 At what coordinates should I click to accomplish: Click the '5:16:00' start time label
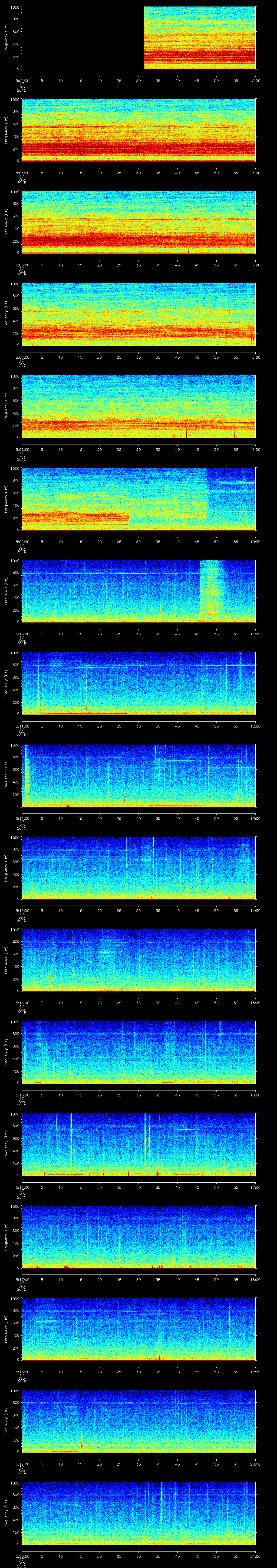tap(22, 1187)
